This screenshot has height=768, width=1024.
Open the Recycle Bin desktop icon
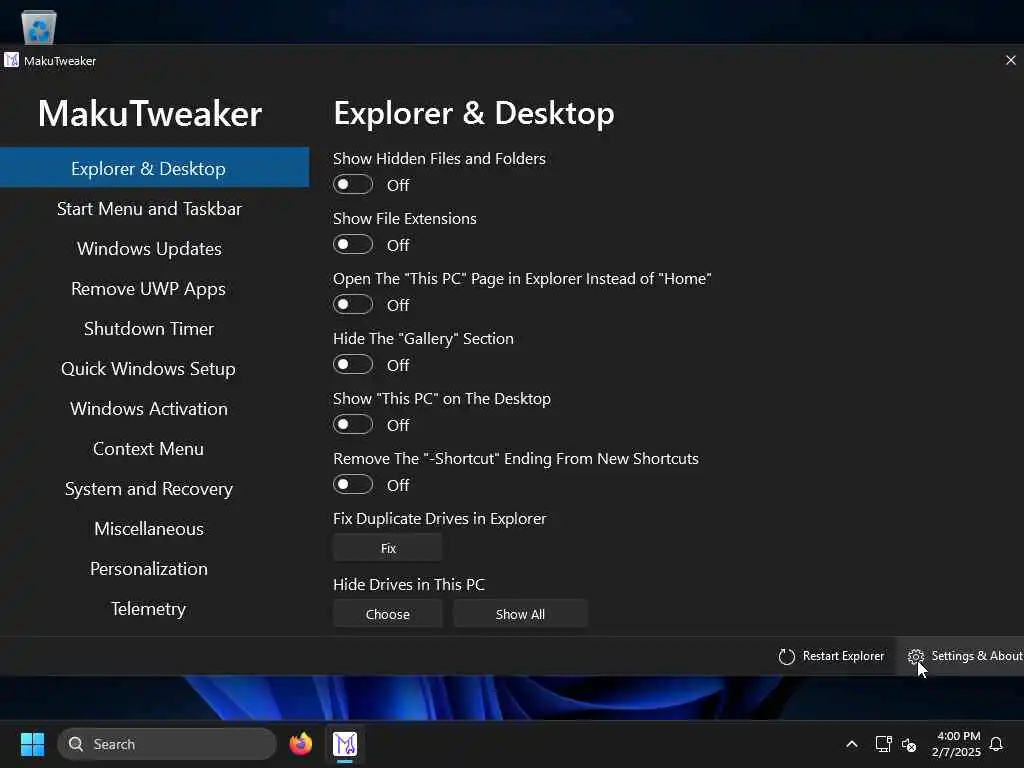pos(39,27)
